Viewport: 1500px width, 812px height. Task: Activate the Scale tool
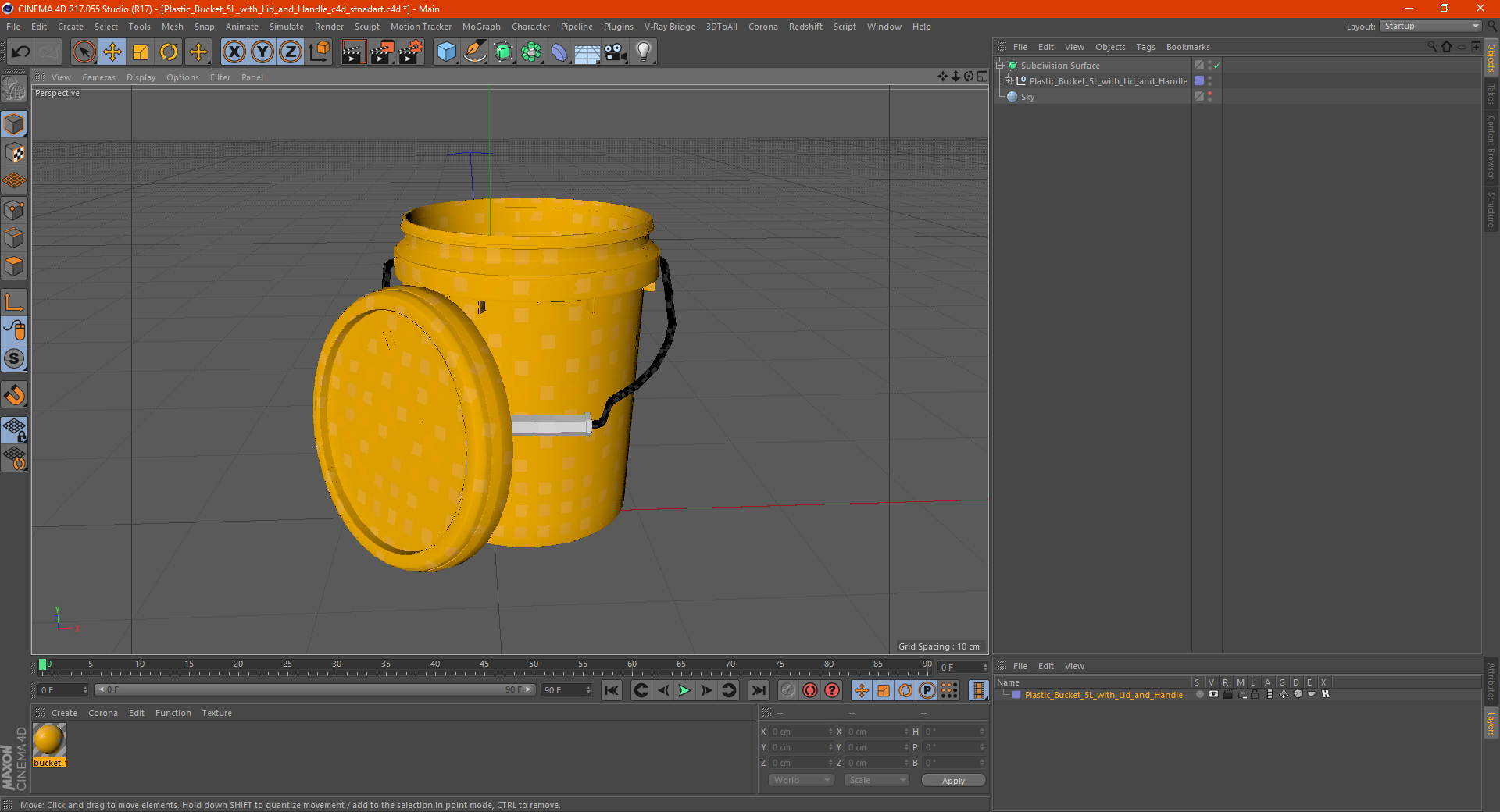141,52
